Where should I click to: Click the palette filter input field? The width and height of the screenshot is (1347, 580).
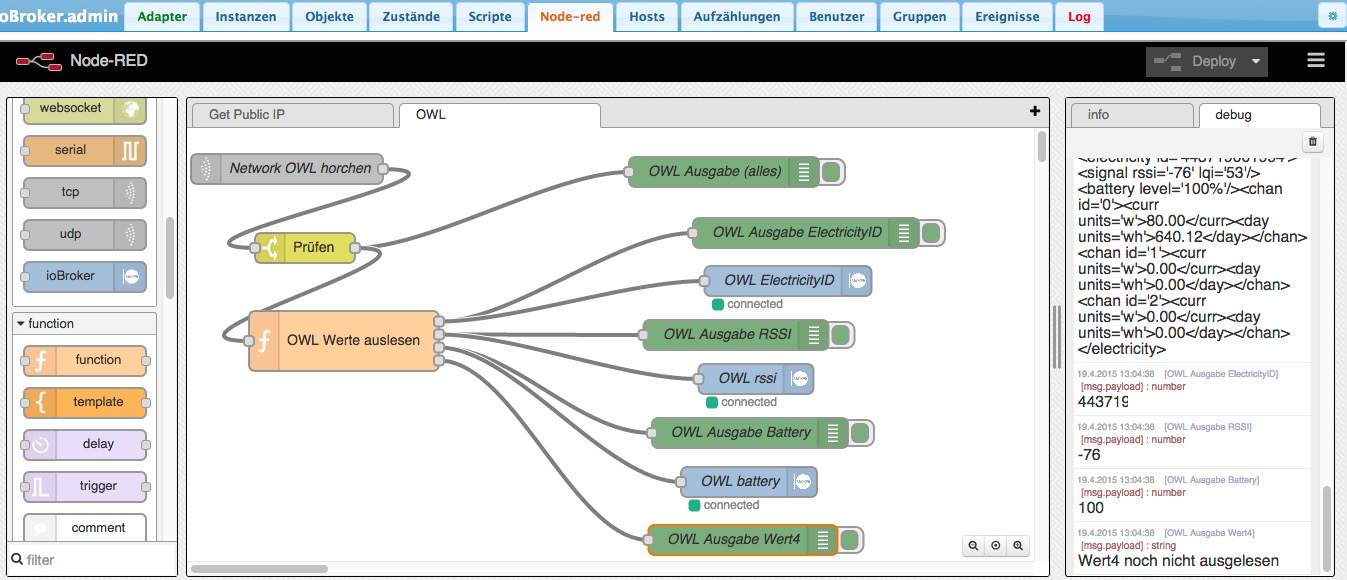[x=93, y=559]
